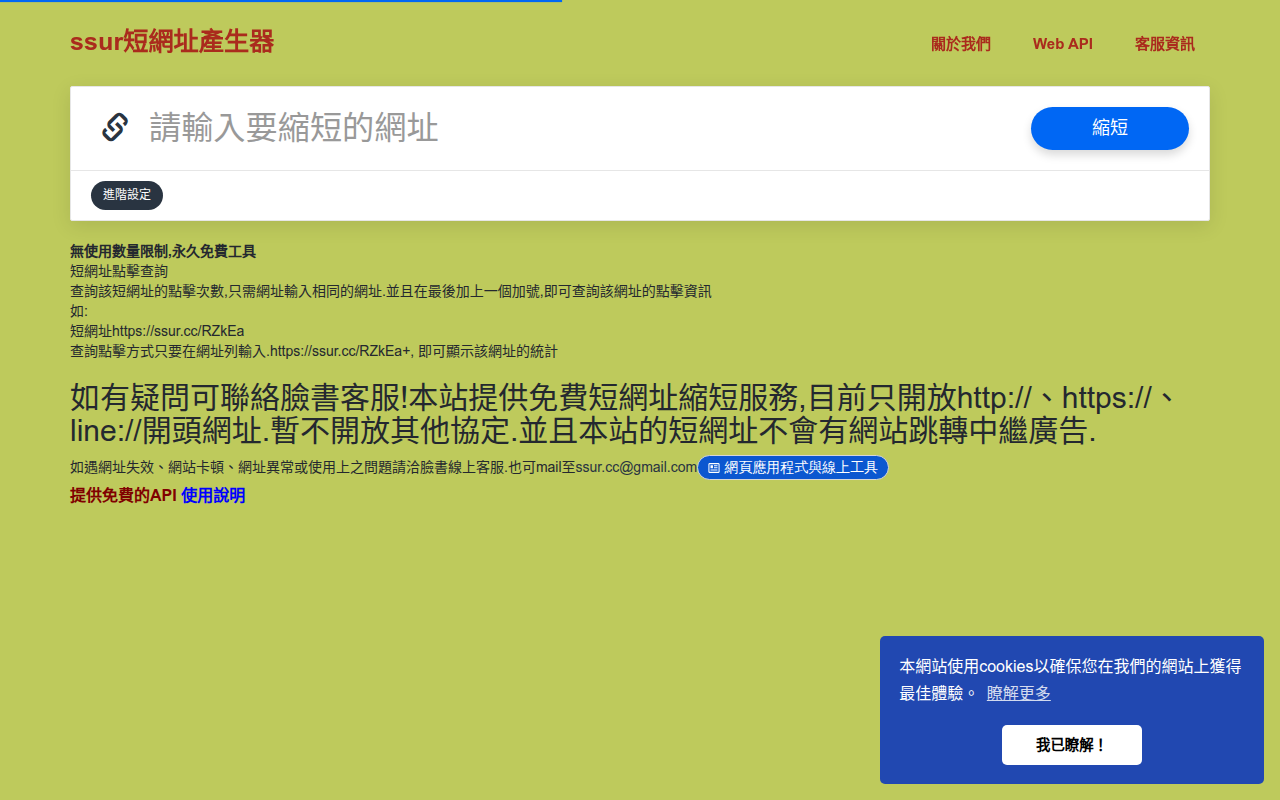Open the 關於我們 menu item
The image size is (1280, 800).
[961, 44]
